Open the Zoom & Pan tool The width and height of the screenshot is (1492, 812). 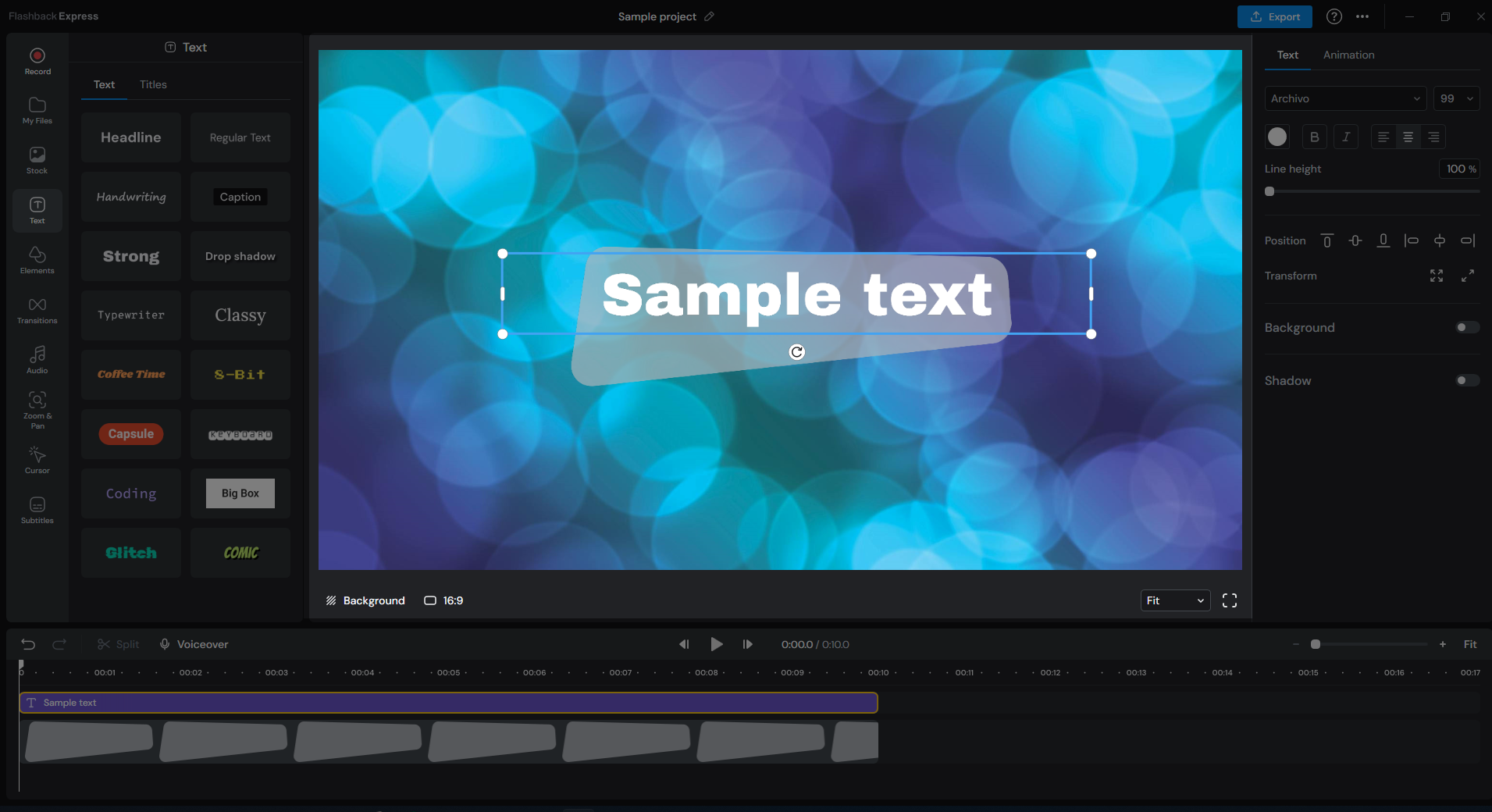(37, 409)
